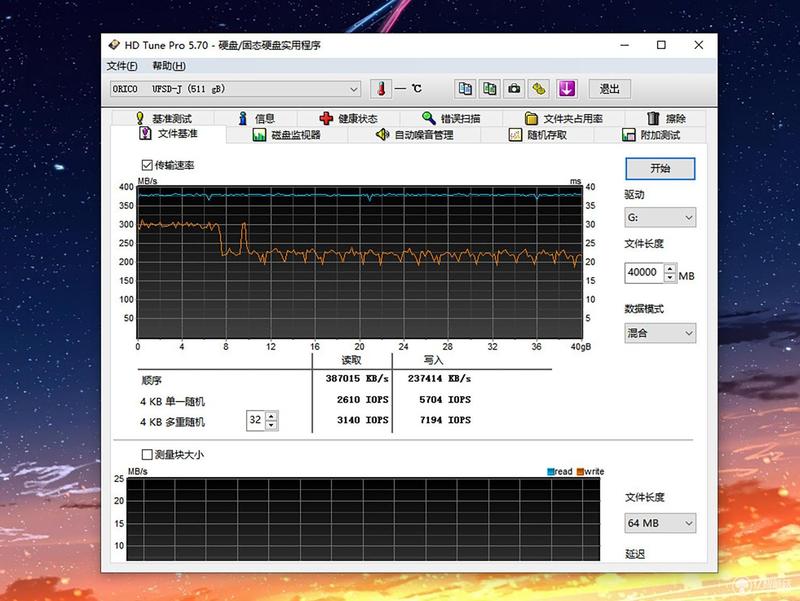Screen dimensions: 800x601
Task: Click the 40000 file length input field
Action: tap(644, 272)
